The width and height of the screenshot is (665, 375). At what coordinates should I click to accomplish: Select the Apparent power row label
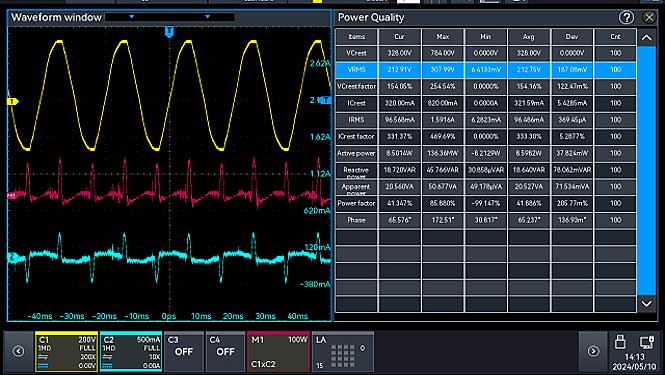356,187
